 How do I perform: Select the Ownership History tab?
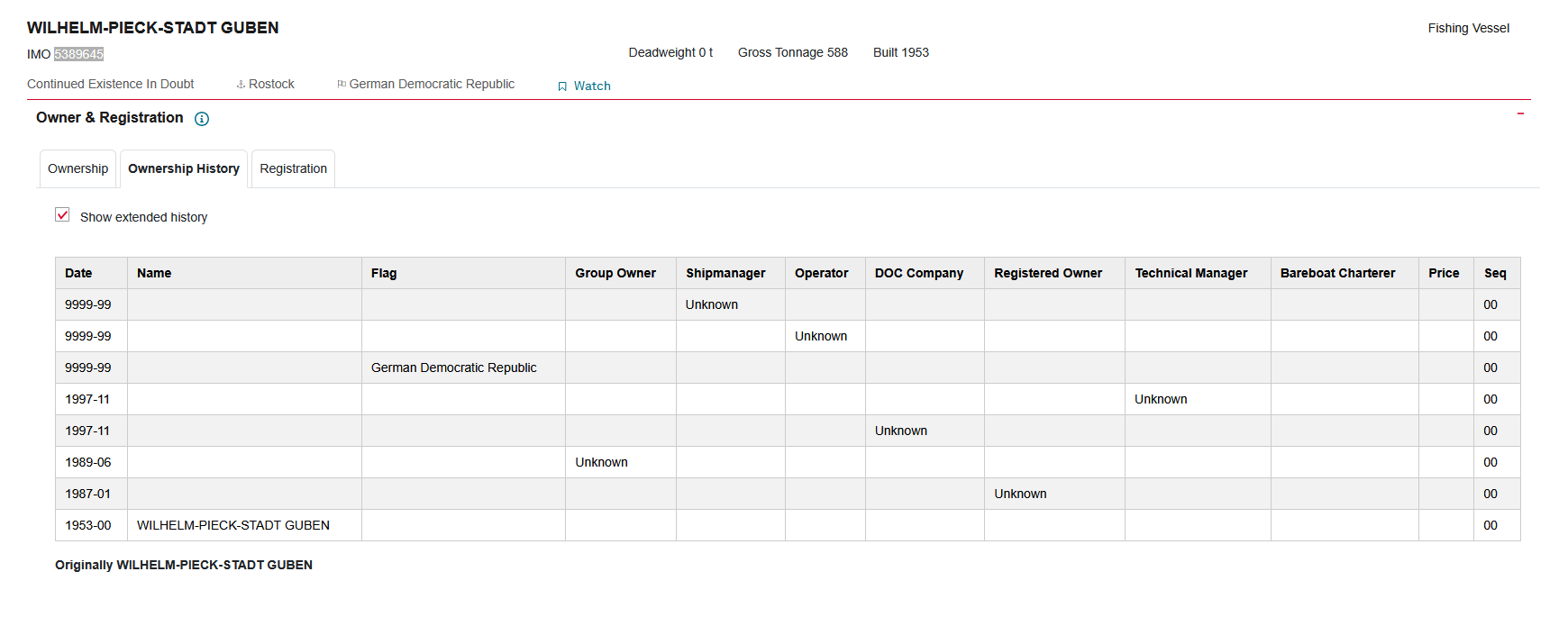184,168
